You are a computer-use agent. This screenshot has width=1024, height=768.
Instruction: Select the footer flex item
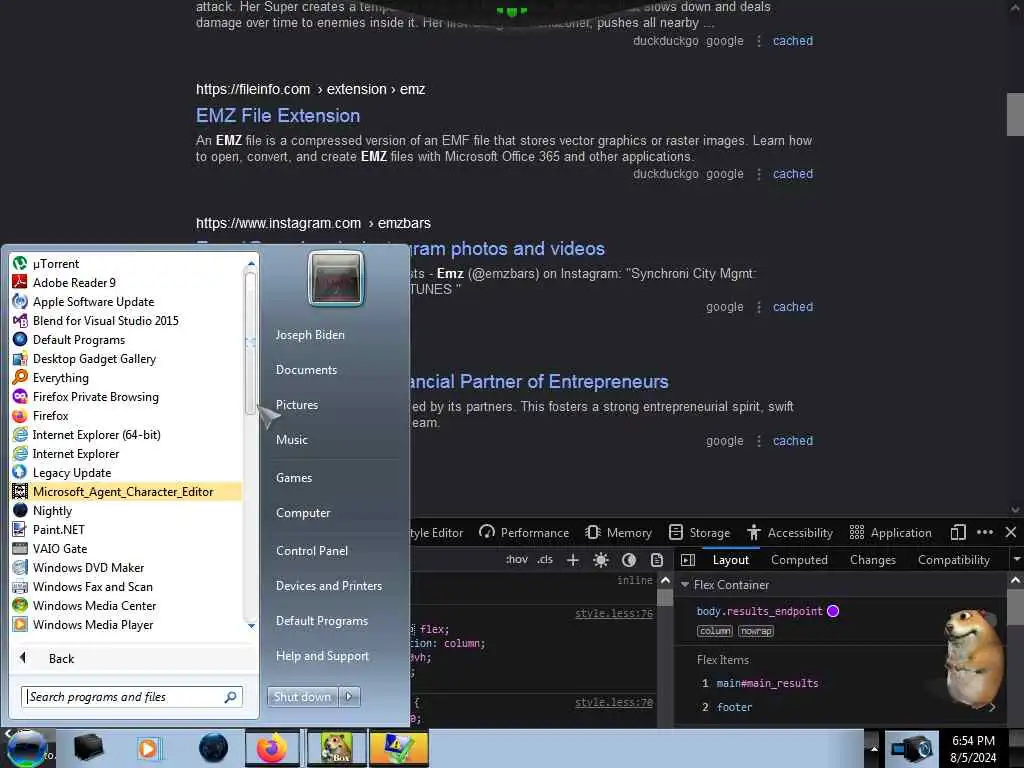click(x=734, y=707)
